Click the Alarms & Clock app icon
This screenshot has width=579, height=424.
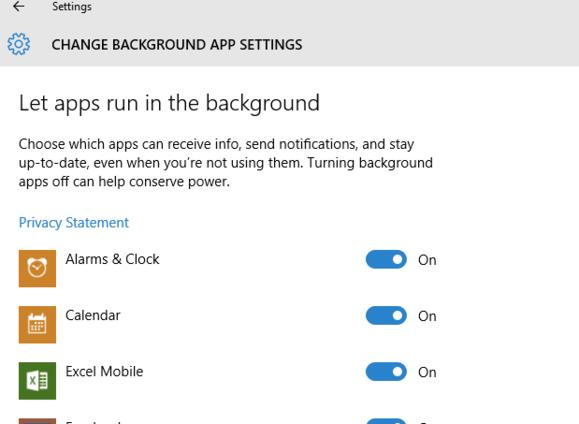pyautogui.click(x=37, y=269)
